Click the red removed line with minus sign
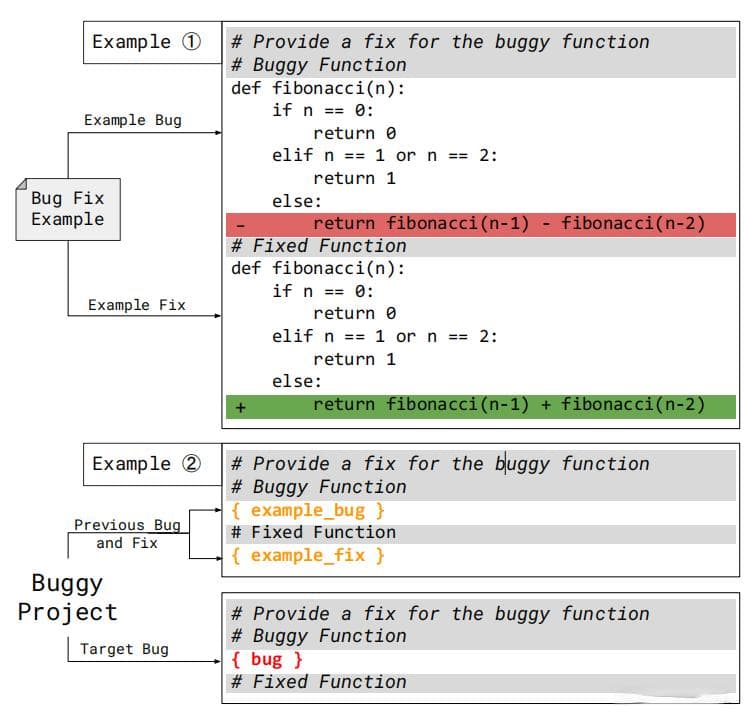This screenshot has width=746, height=712. (x=481, y=224)
